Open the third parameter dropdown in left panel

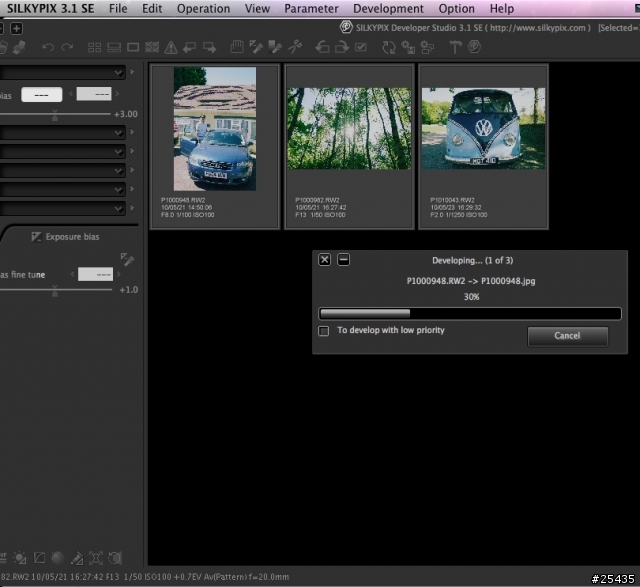(62, 151)
